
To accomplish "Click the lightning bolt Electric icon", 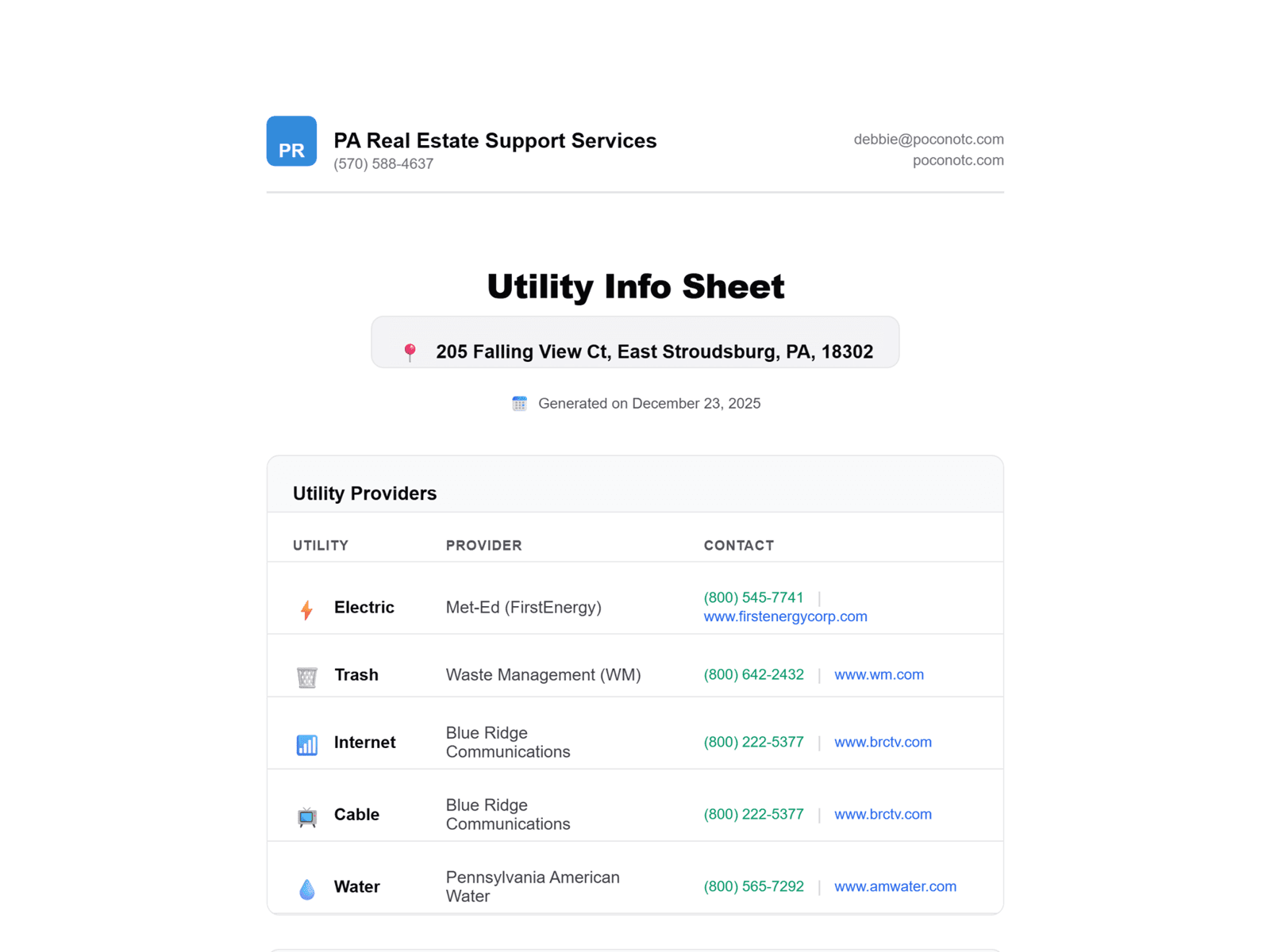I will pos(306,608).
